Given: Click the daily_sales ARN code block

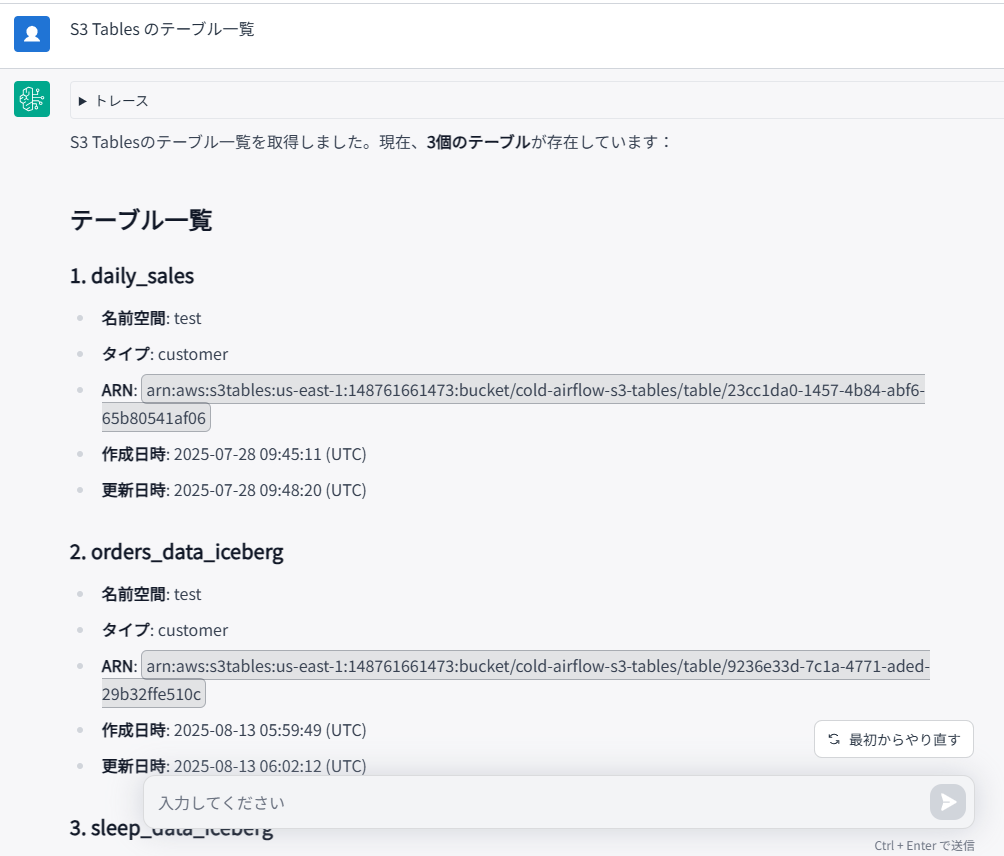Looking at the screenshot, I should [x=513, y=403].
